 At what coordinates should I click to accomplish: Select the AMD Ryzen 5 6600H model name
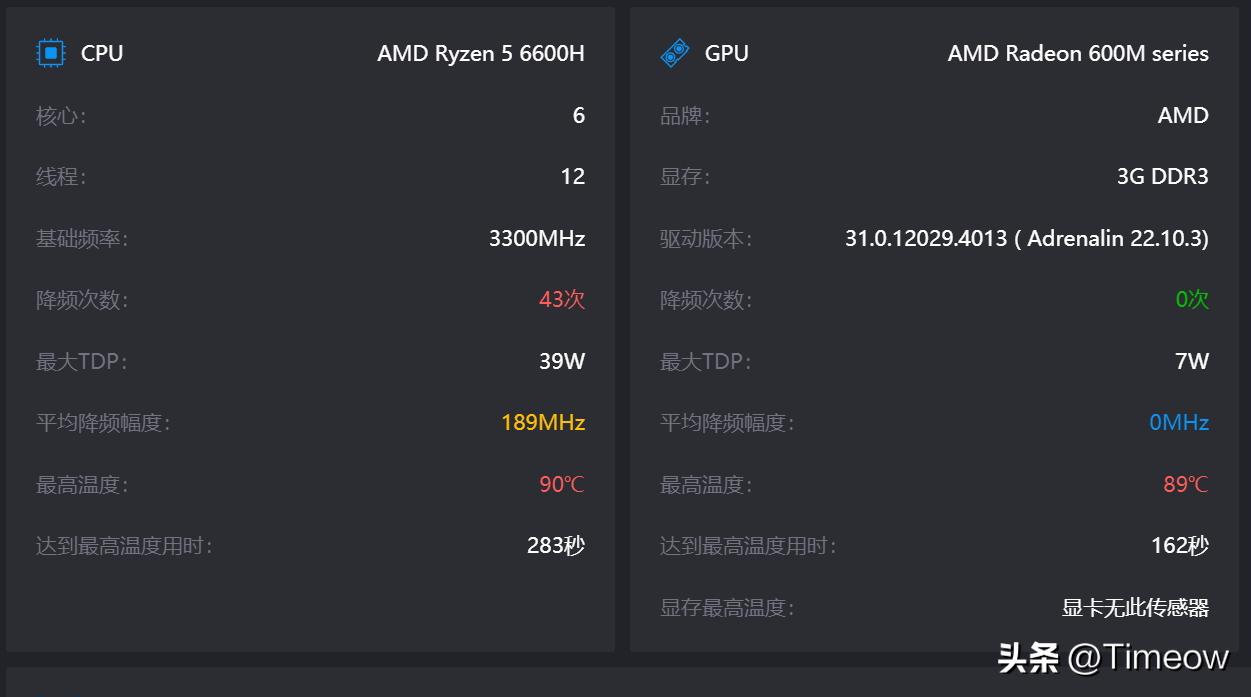click(480, 53)
